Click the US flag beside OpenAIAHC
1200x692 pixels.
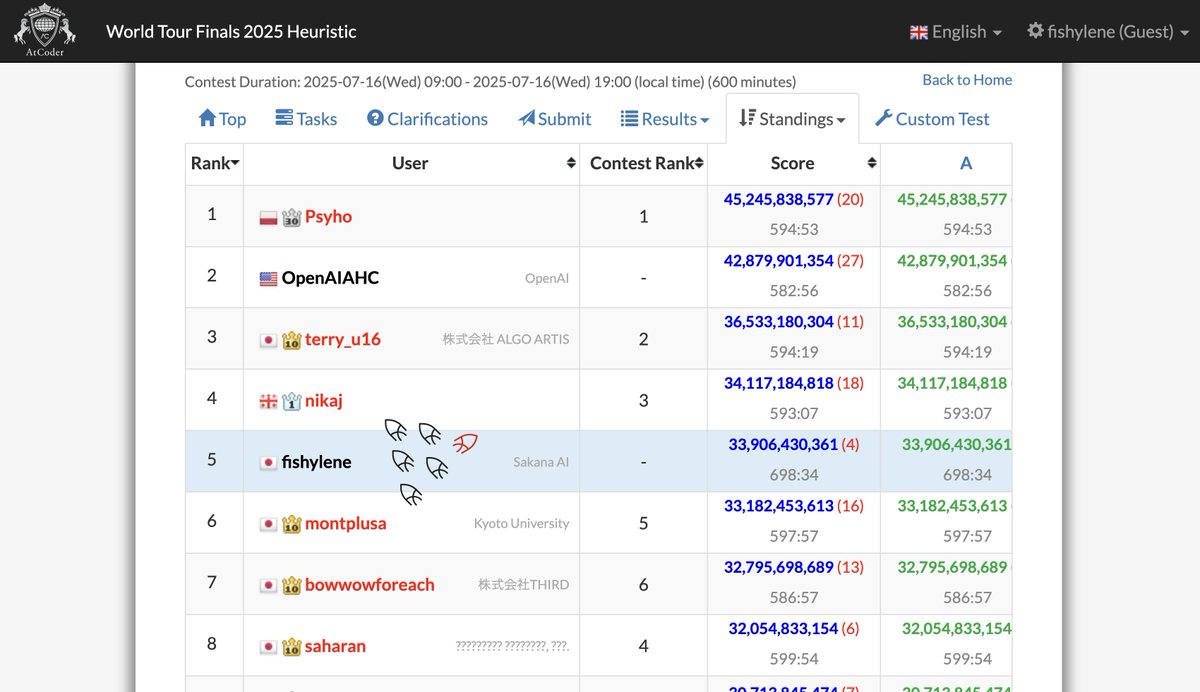(x=268, y=279)
